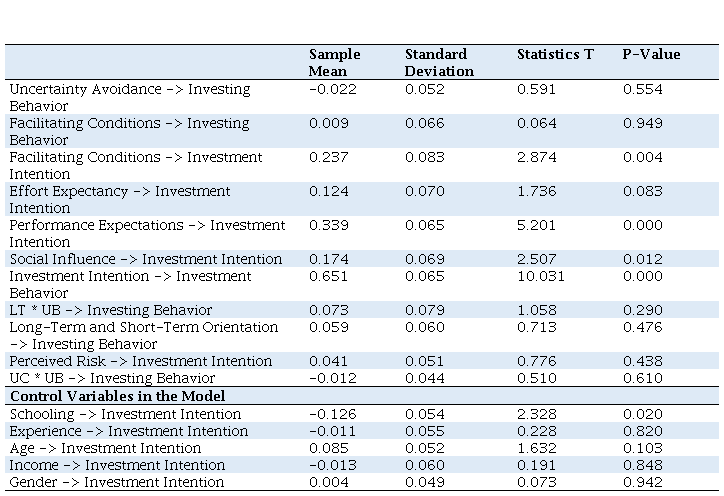The image size is (724, 496).
Task: Select the 0.949 P-Value cell
Action: [642, 123]
